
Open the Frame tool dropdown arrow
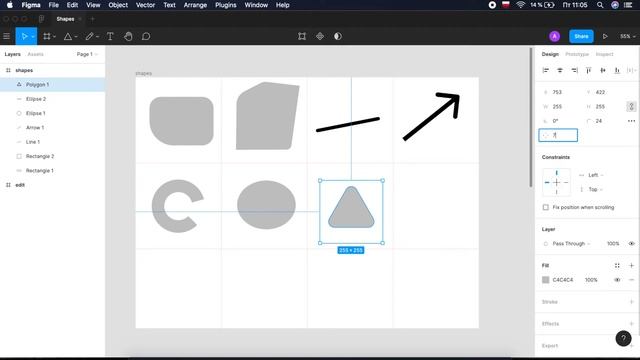point(54,37)
